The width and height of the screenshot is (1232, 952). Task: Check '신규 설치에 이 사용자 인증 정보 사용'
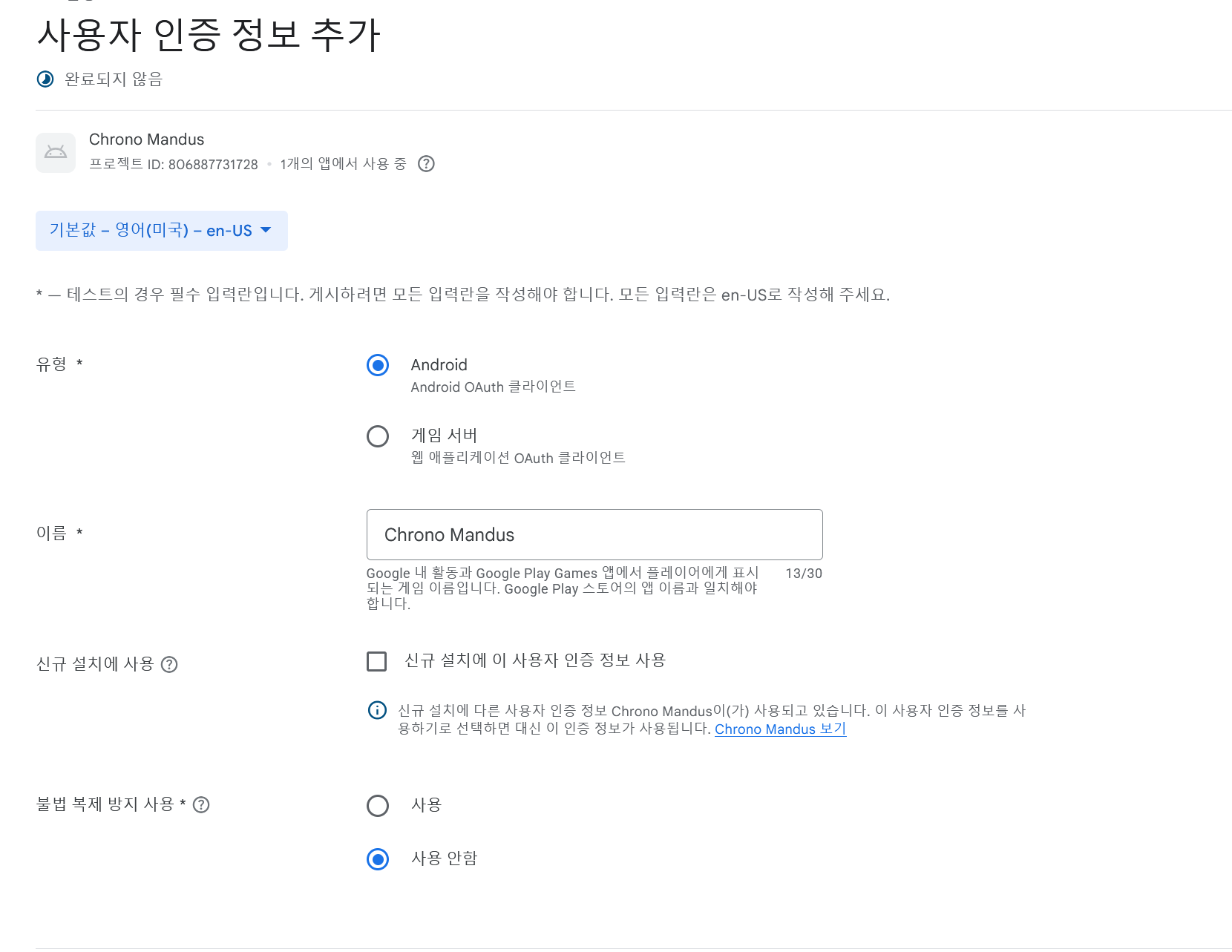[377, 661]
